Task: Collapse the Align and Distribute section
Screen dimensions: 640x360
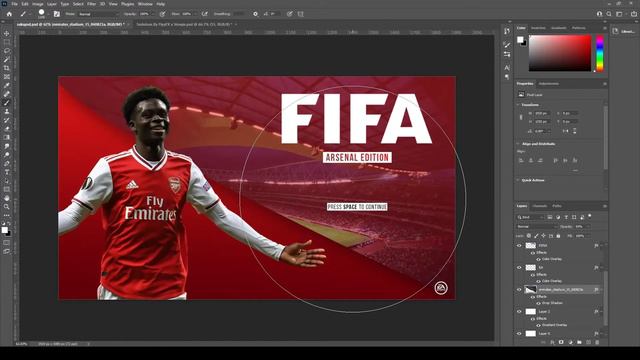Action: tap(518, 144)
